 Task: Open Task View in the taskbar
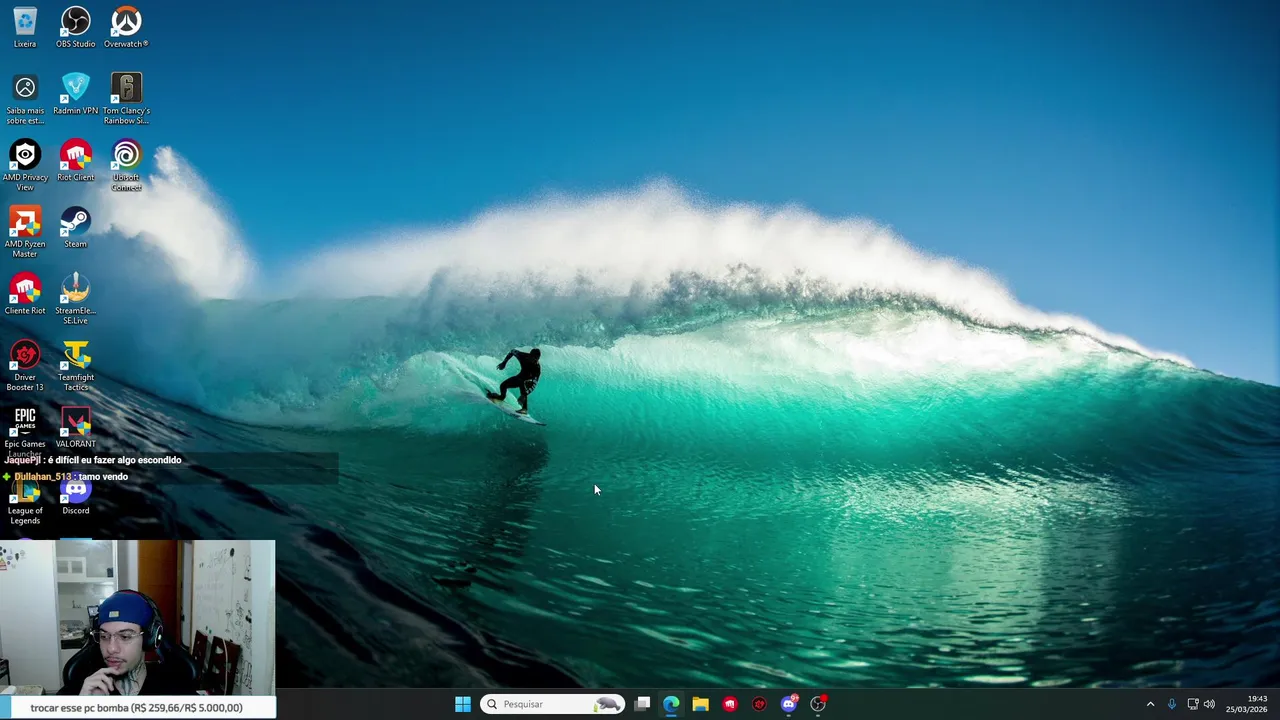pos(642,704)
